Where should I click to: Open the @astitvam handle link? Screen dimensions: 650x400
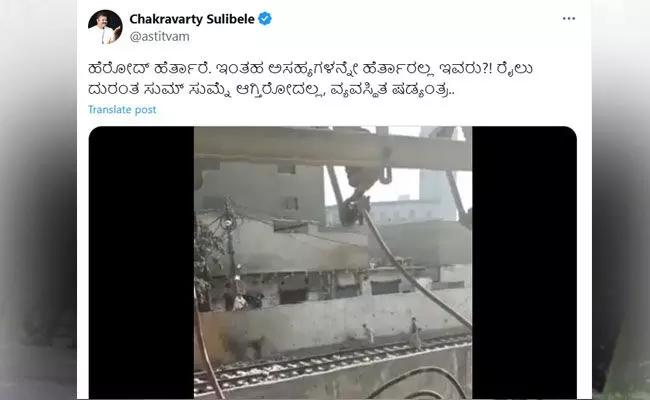click(160, 36)
